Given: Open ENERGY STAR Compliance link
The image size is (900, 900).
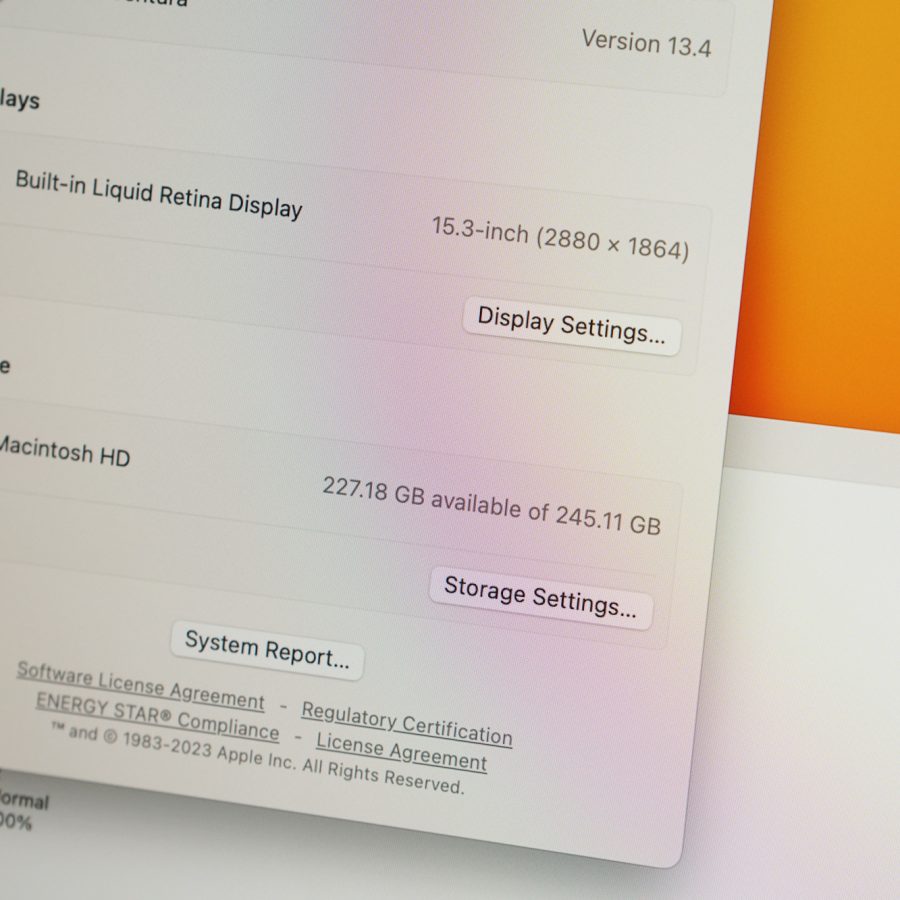Looking at the screenshot, I should pyautogui.click(x=157, y=716).
